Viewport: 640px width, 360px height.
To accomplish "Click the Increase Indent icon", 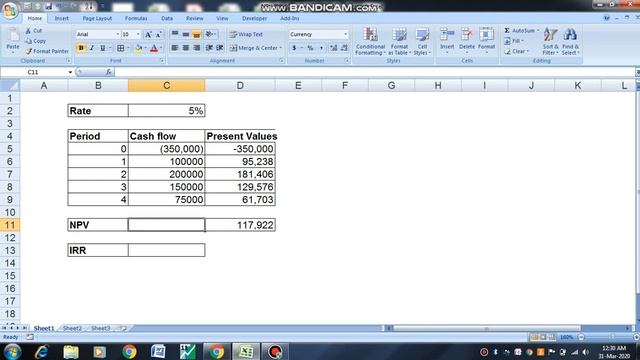I will coord(220,48).
